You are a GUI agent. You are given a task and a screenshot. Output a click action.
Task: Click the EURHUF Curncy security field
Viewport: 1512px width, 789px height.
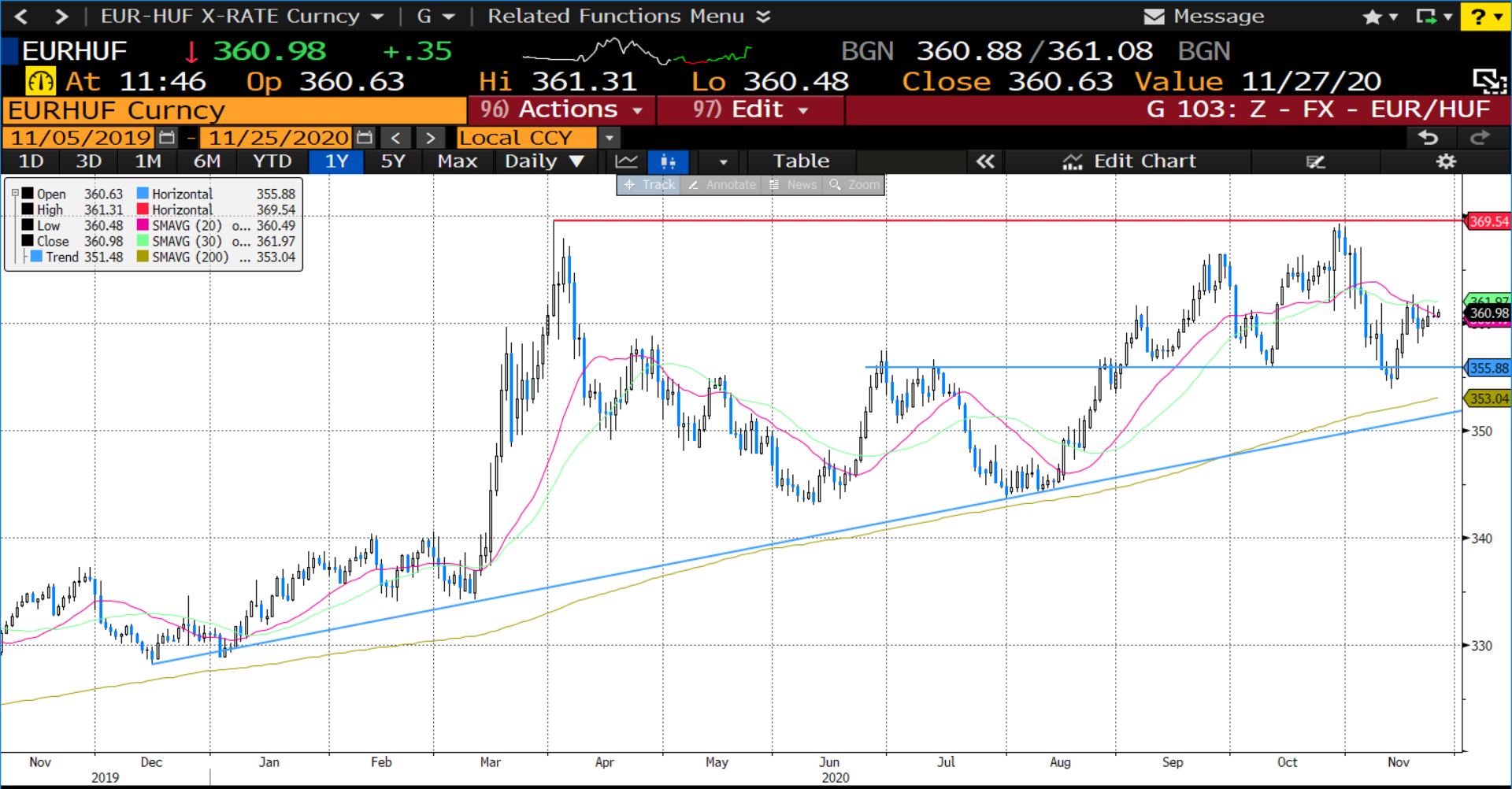(235, 110)
